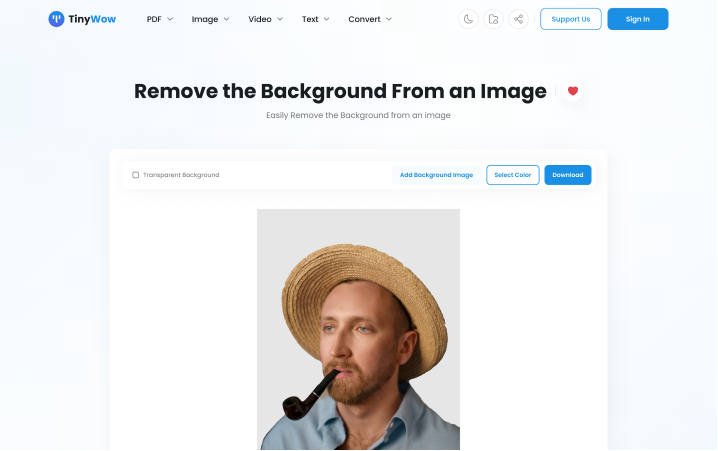Expand the Video dropdown menu
The image size is (718, 451).
(x=265, y=19)
